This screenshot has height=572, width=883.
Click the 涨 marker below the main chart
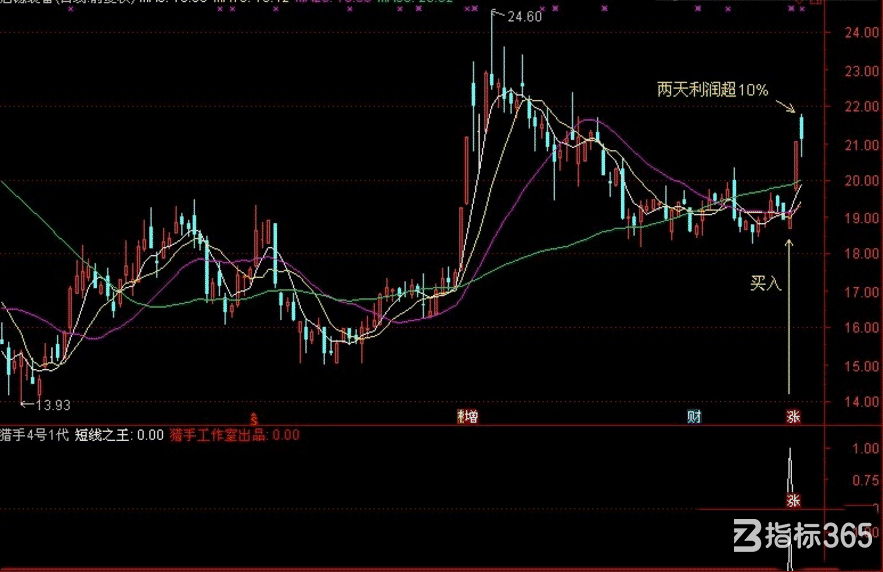793,417
